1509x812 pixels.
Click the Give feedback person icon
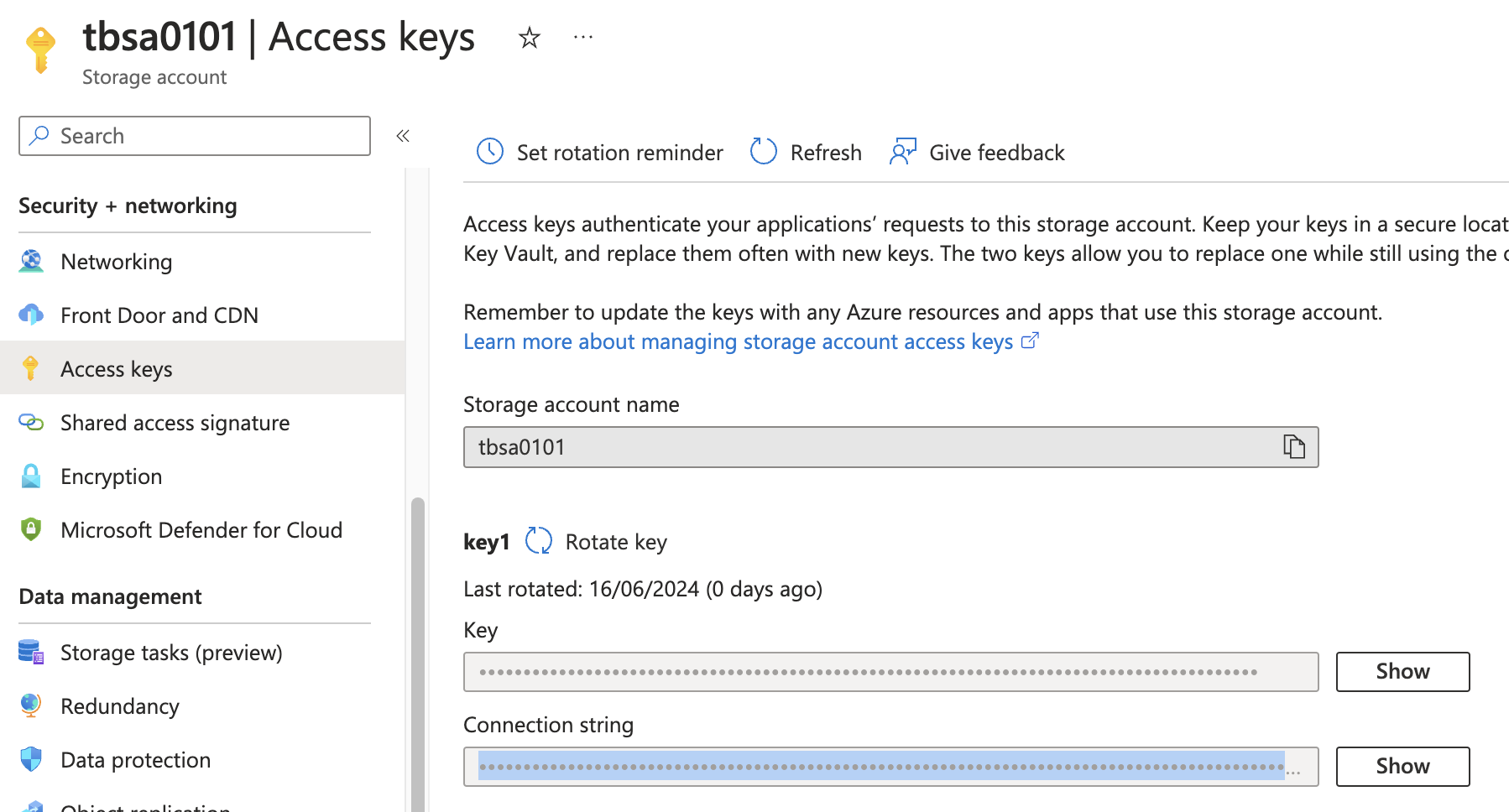point(903,152)
